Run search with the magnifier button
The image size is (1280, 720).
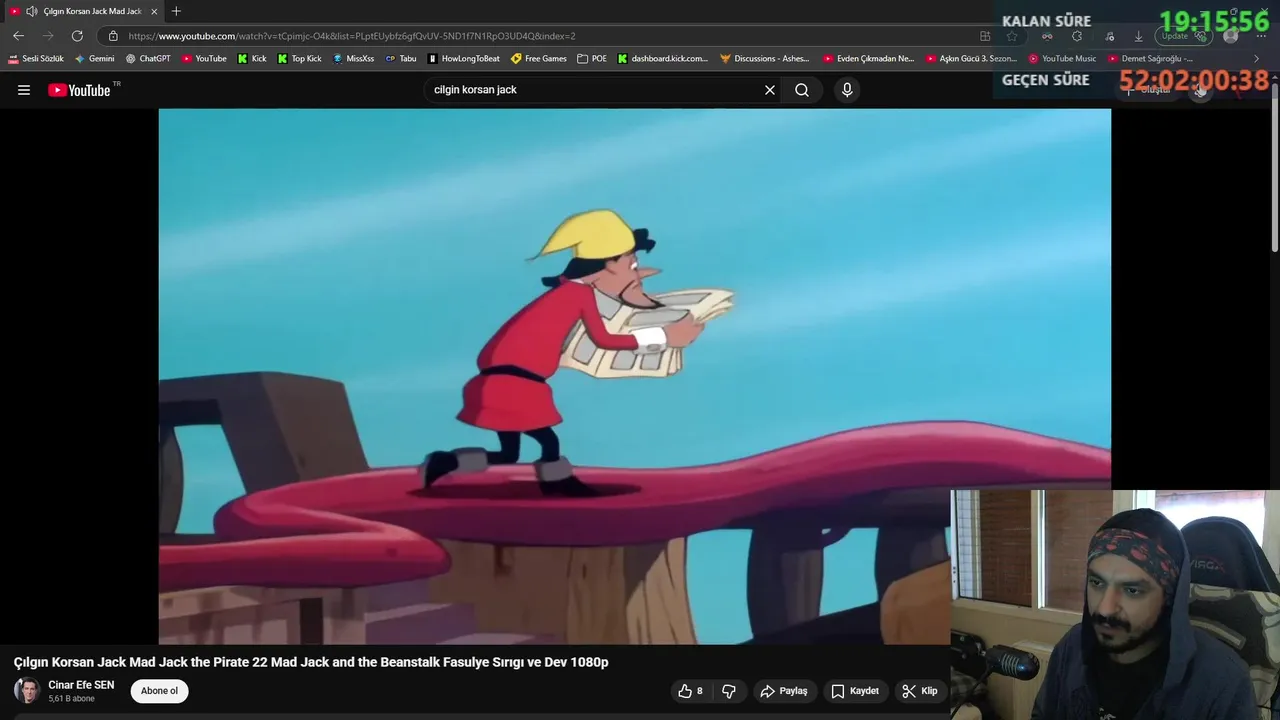tap(802, 90)
